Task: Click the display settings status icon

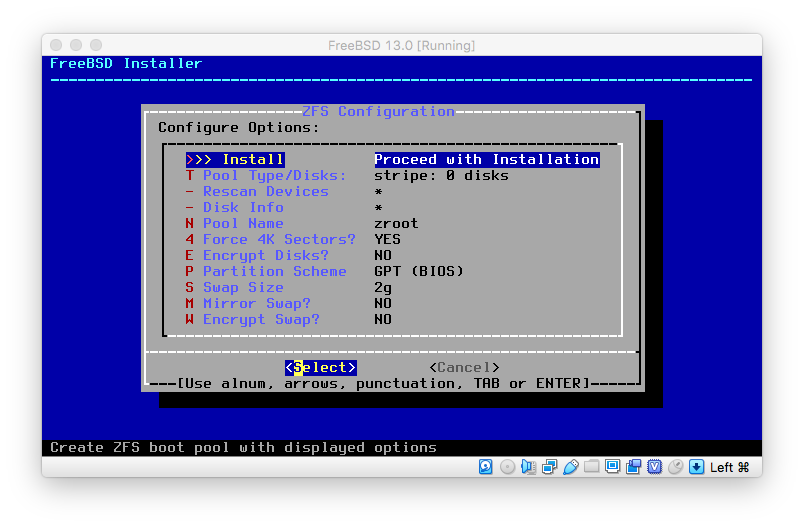Action: click(x=613, y=467)
